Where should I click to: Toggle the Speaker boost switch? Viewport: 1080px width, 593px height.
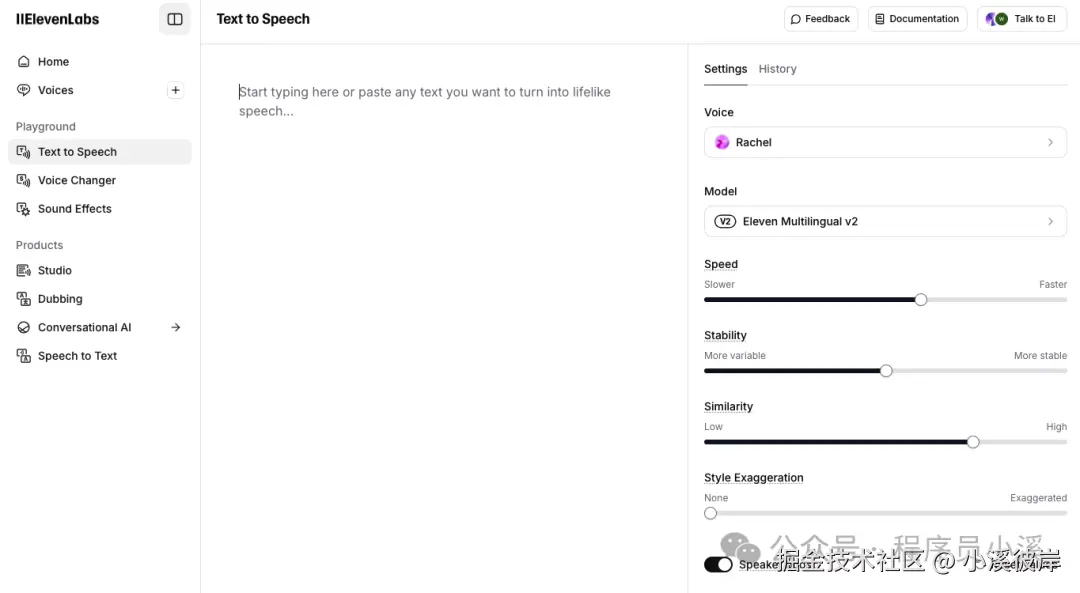[x=718, y=565]
